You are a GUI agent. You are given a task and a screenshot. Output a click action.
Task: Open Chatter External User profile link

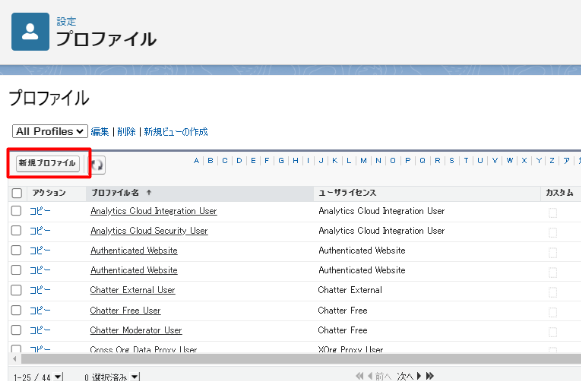pos(132,290)
